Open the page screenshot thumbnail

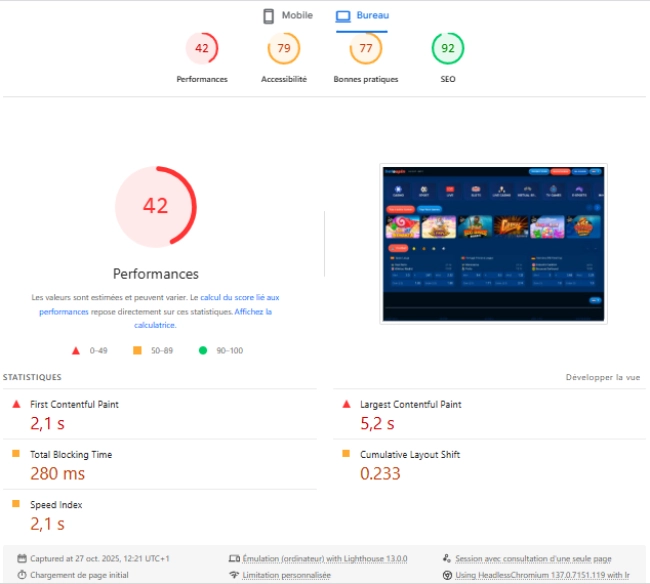coord(493,244)
